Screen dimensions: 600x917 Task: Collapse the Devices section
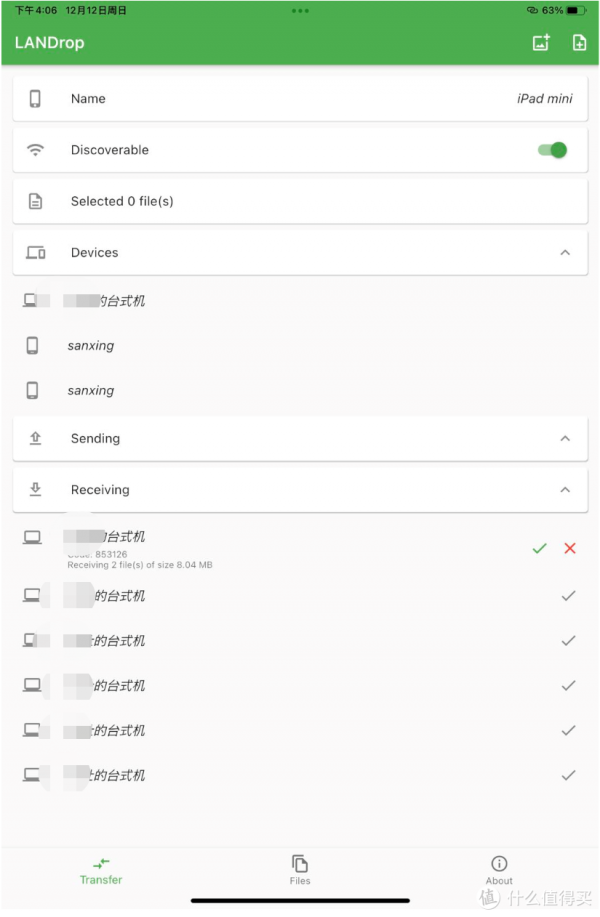tap(565, 252)
